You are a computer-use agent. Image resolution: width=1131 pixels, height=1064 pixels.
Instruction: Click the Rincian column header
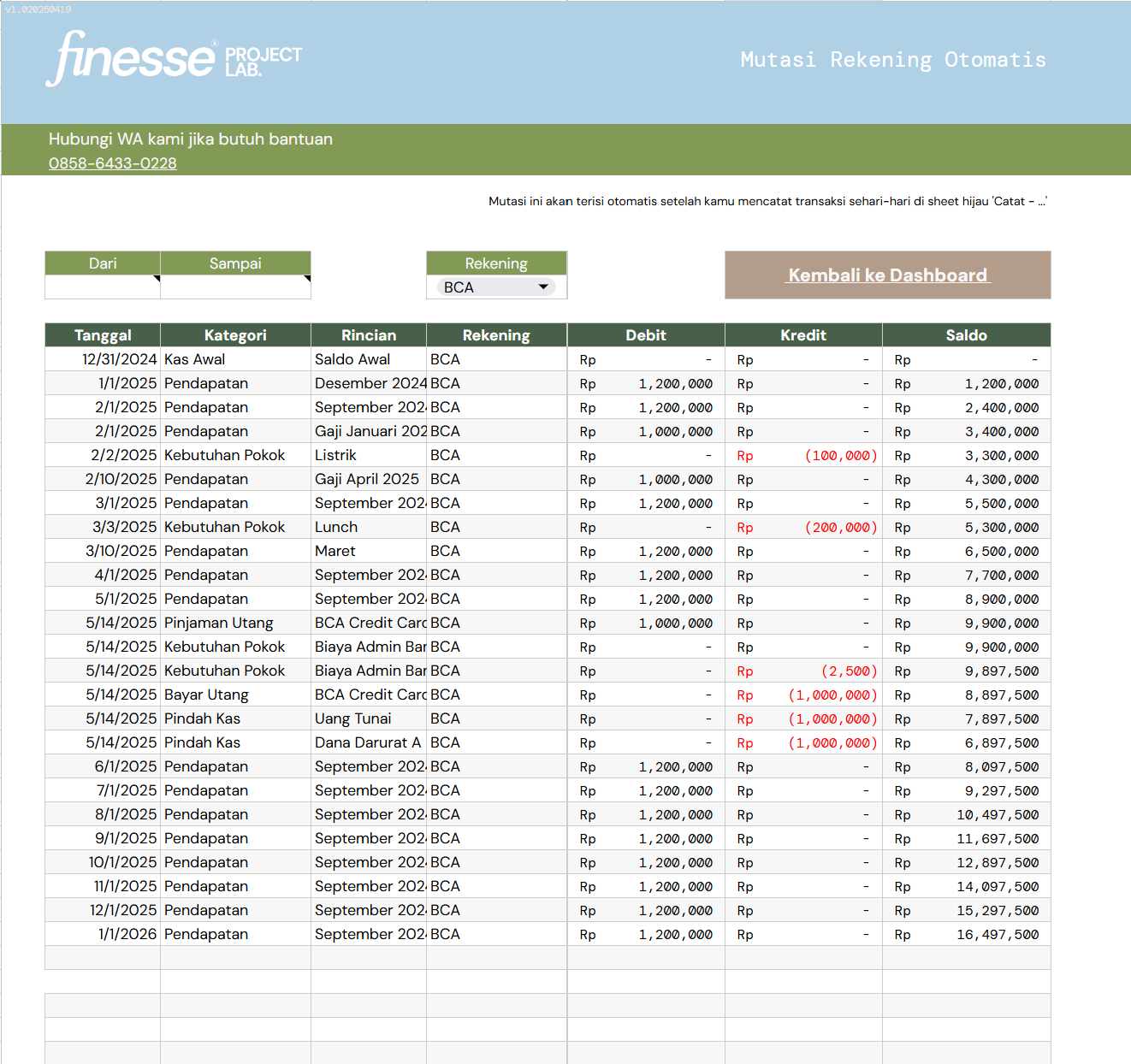tap(368, 335)
